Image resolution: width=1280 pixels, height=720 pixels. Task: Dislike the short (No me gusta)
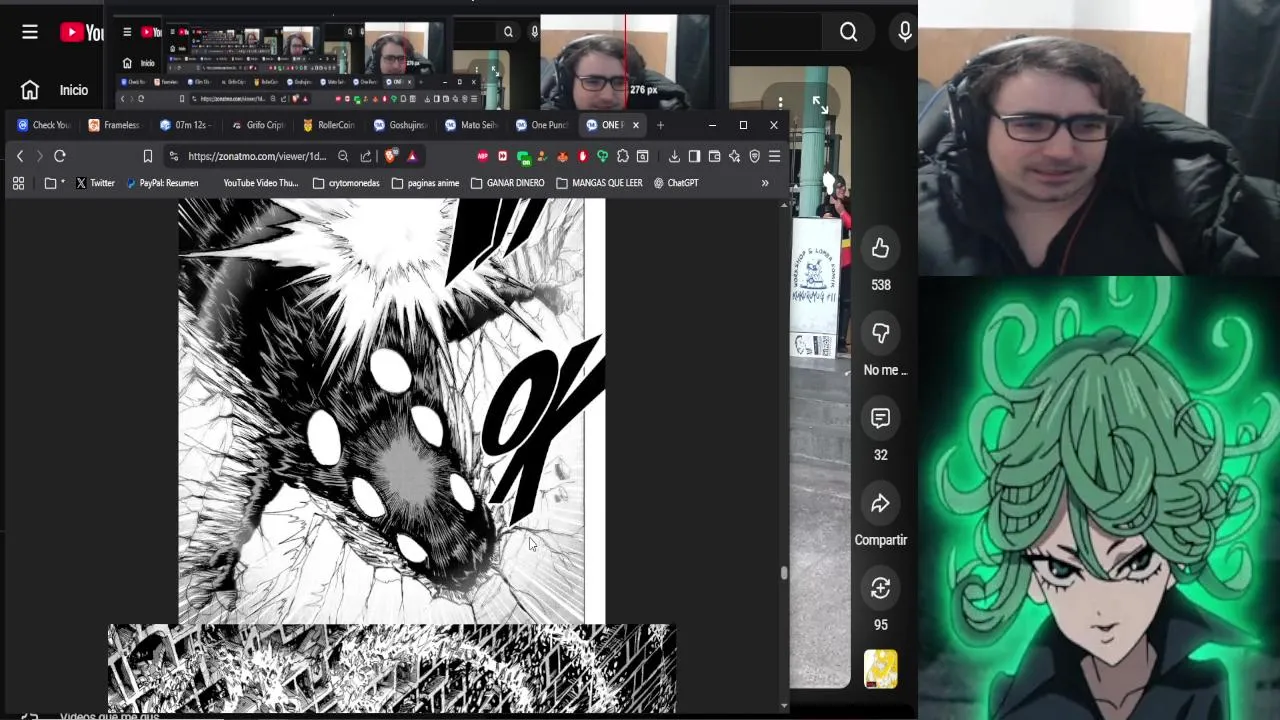click(880, 333)
